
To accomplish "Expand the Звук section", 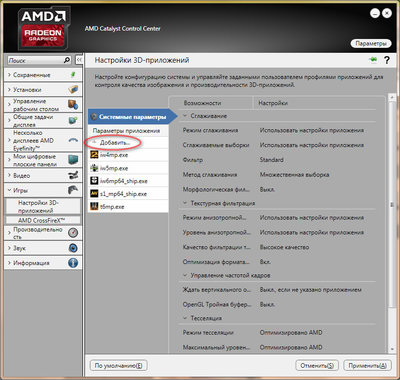I will 9,248.
